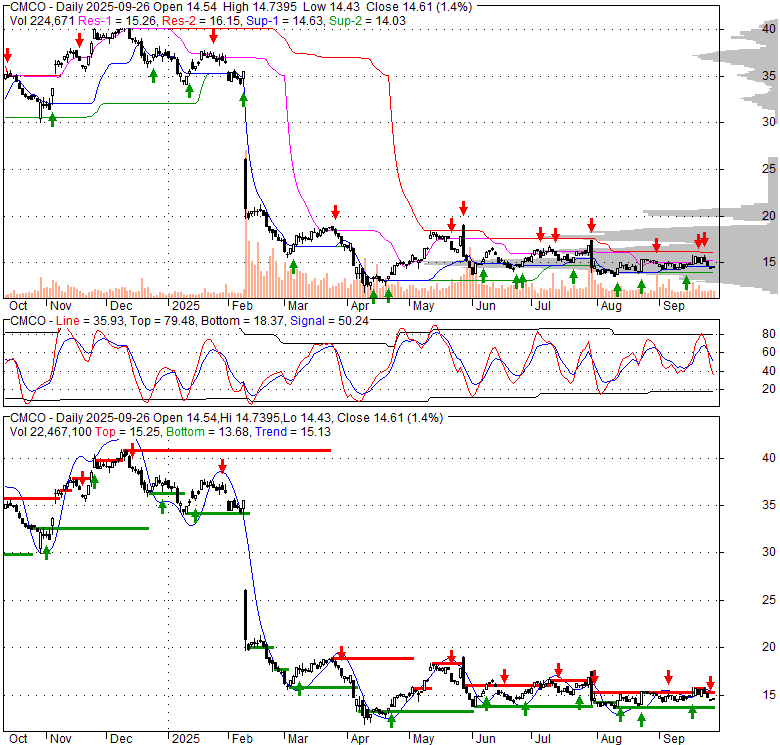Click the Sep label on top chart axis
The height and width of the screenshot is (745, 780).
[x=674, y=306]
